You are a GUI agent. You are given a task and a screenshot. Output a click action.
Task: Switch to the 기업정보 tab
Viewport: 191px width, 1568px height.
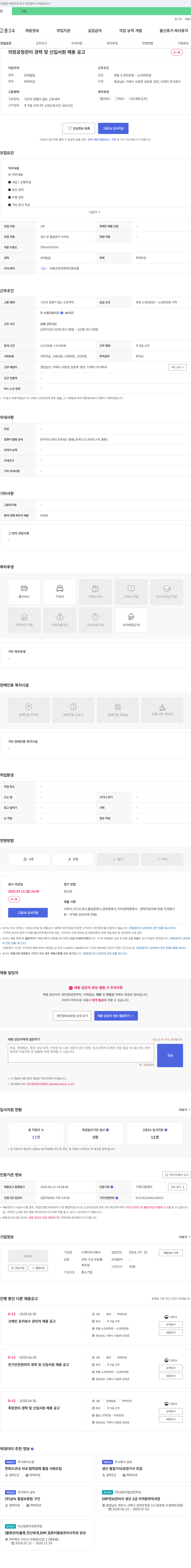[x=183, y=43]
